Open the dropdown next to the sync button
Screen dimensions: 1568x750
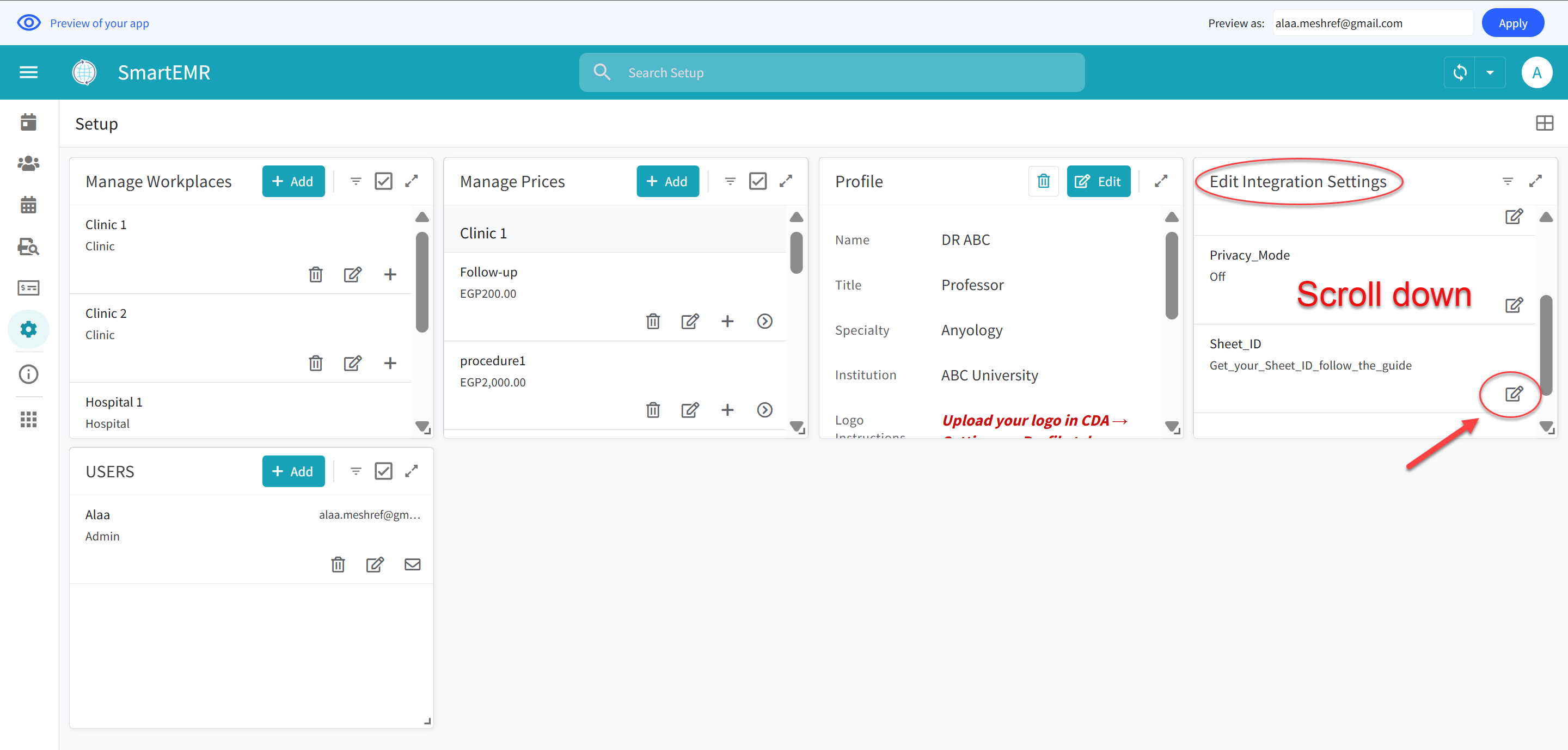(x=1490, y=72)
